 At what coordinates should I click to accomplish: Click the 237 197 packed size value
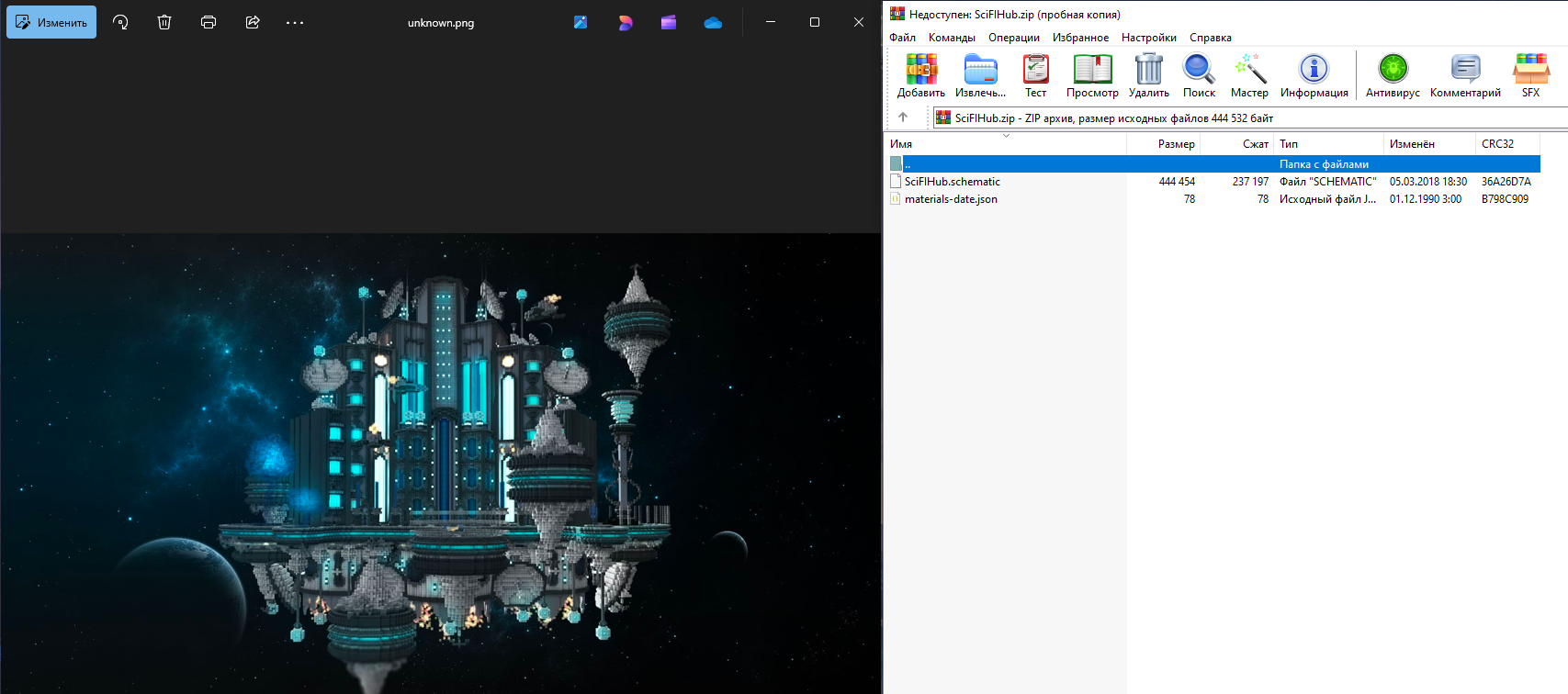(1250, 182)
